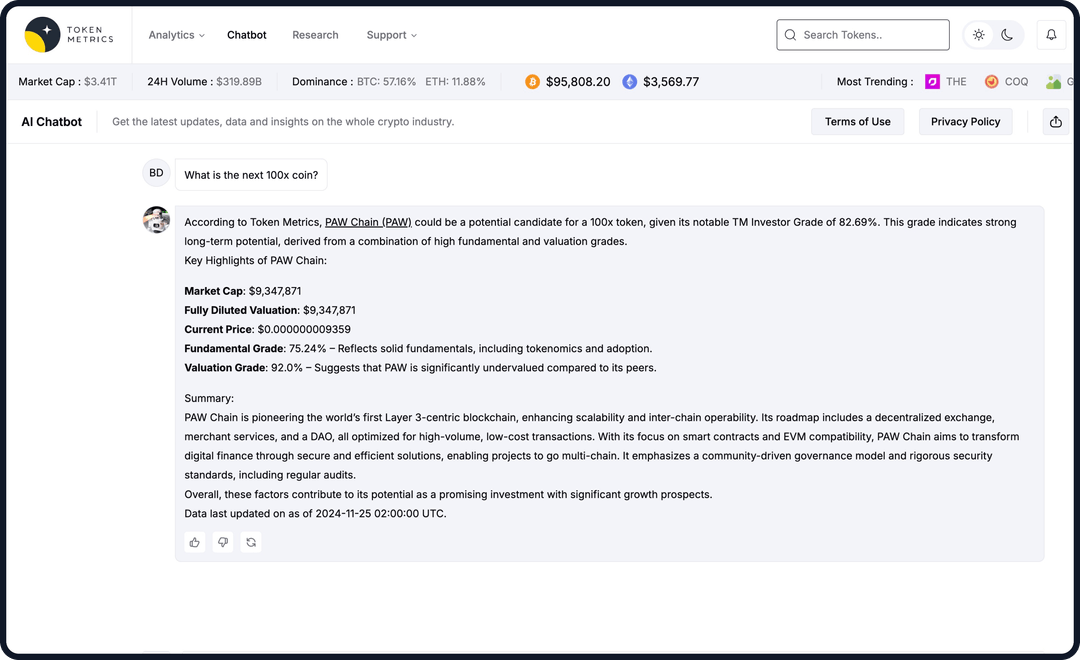The width and height of the screenshot is (1080, 660).
Task: Give thumbs down feedback on the answer
Action: (222, 542)
